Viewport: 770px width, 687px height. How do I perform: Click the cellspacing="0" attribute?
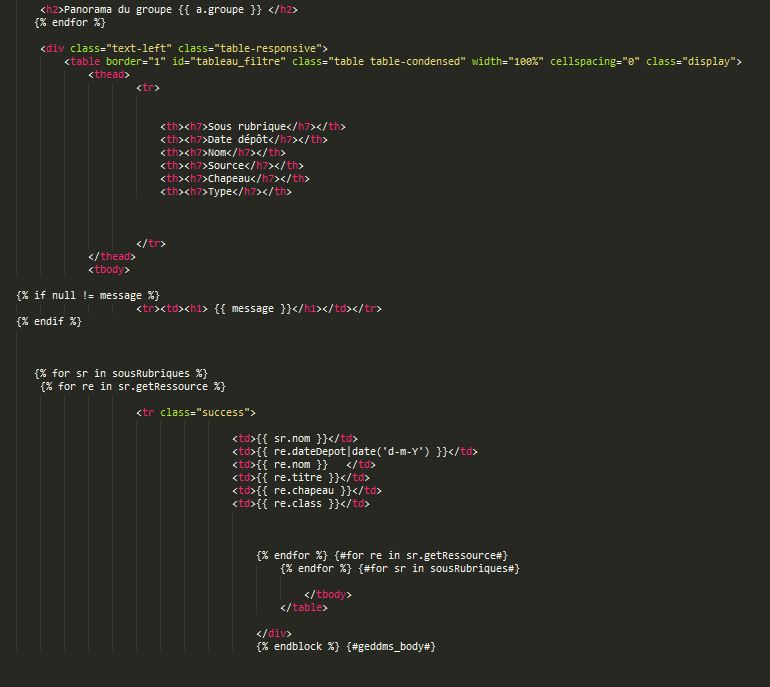point(594,61)
